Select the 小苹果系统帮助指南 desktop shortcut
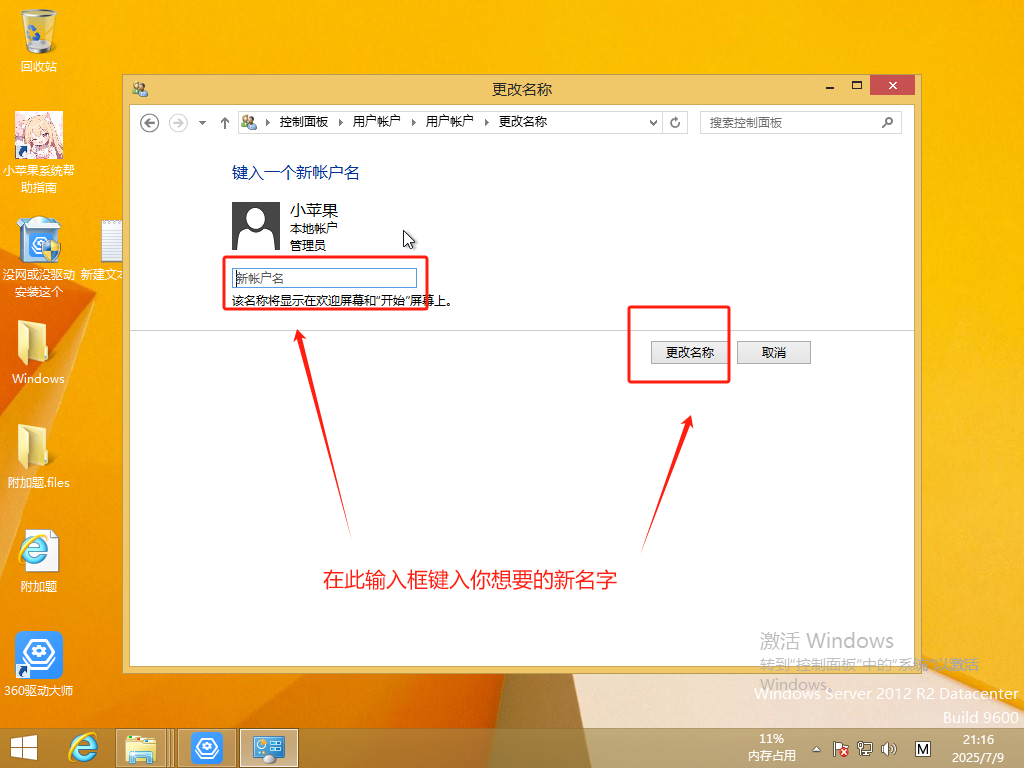This screenshot has width=1024, height=768. pyautogui.click(x=39, y=152)
